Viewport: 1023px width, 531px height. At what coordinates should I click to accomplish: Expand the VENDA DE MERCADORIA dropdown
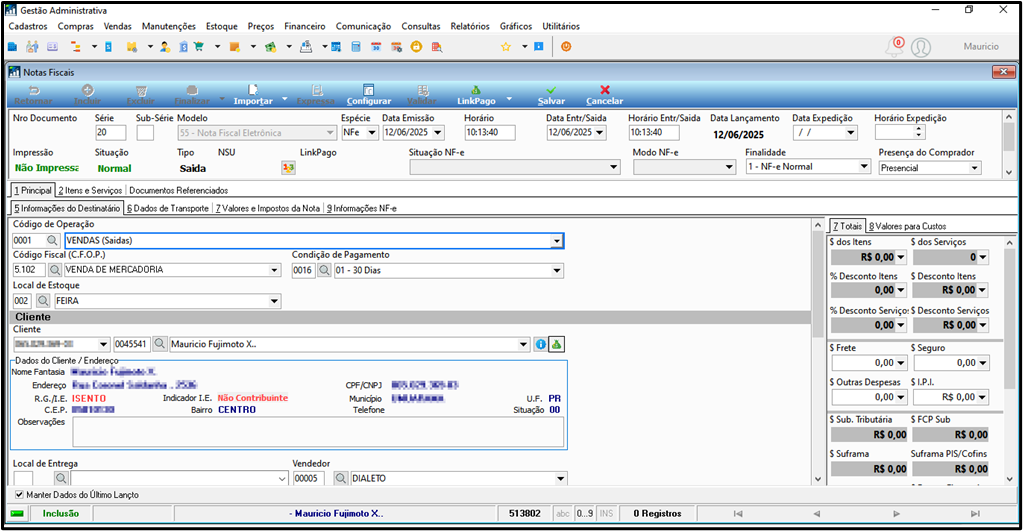pos(275,269)
